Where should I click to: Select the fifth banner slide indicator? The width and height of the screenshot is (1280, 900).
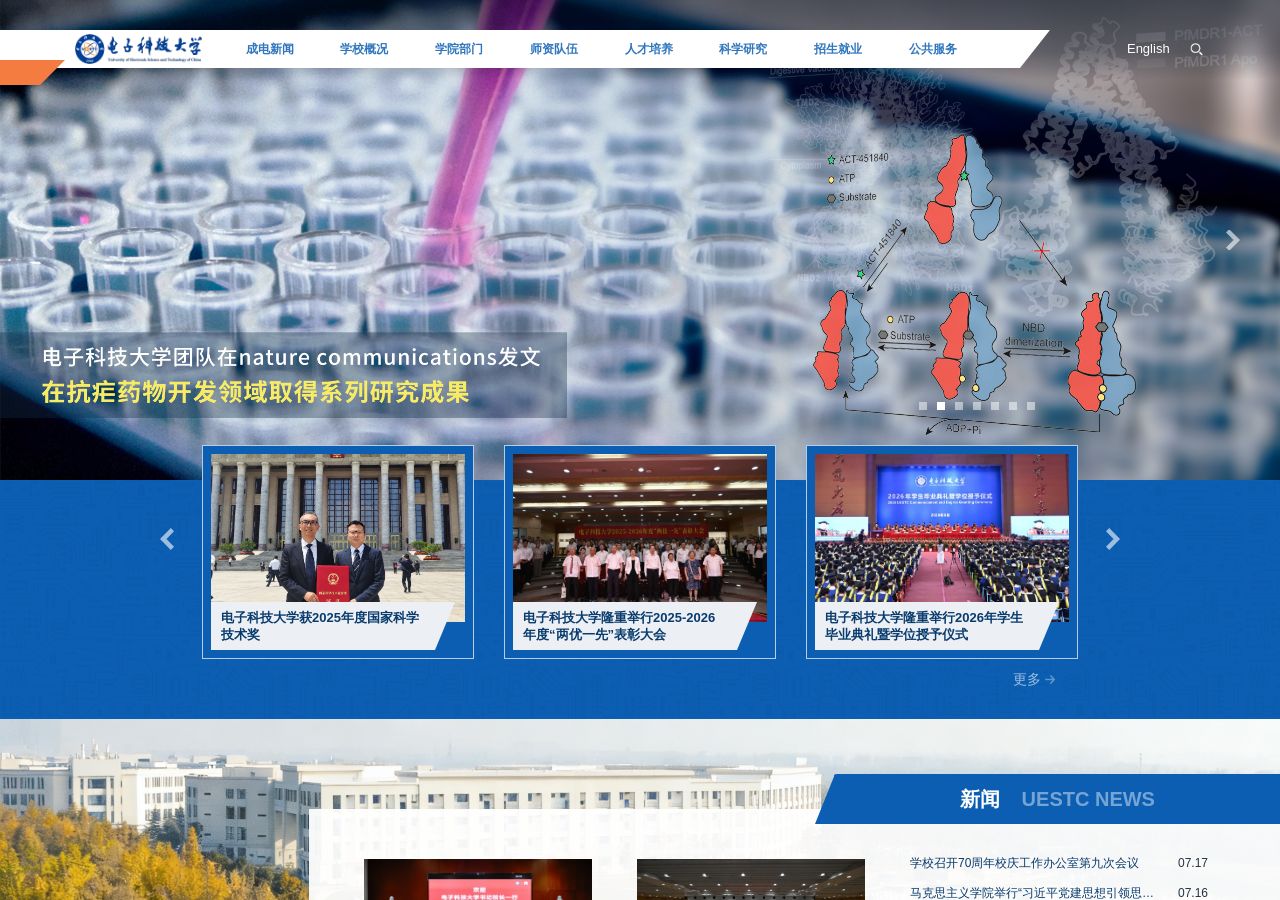pyautogui.click(x=995, y=406)
